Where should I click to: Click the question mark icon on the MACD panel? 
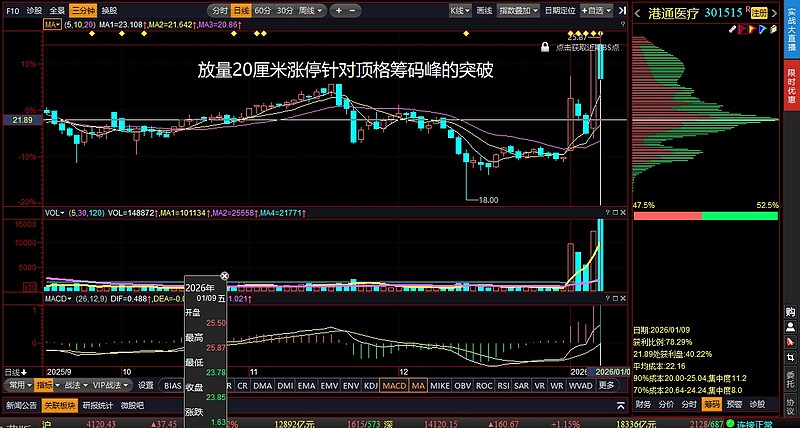[x=608, y=298]
